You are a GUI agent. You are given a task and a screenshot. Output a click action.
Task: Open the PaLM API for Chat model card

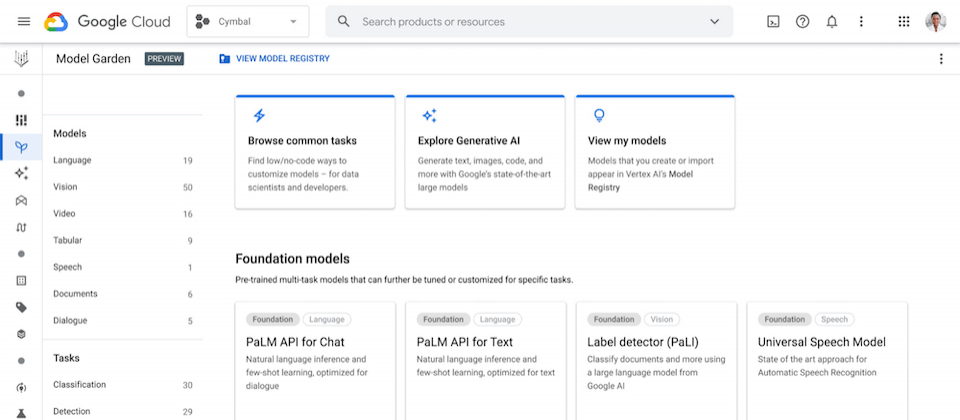click(x=315, y=361)
